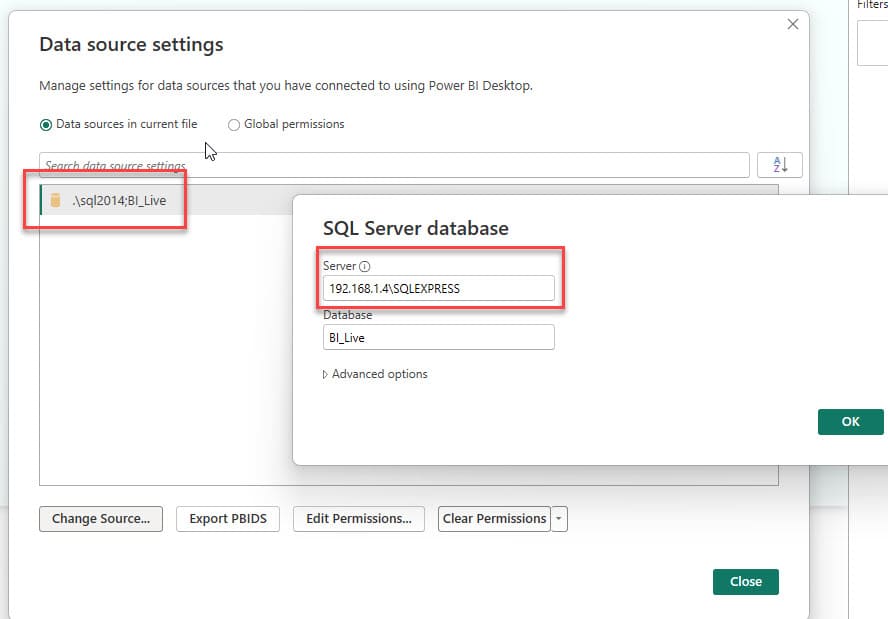Confirm SQL Server database with OK
Viewport: 888px width, 619px height.
851,421
